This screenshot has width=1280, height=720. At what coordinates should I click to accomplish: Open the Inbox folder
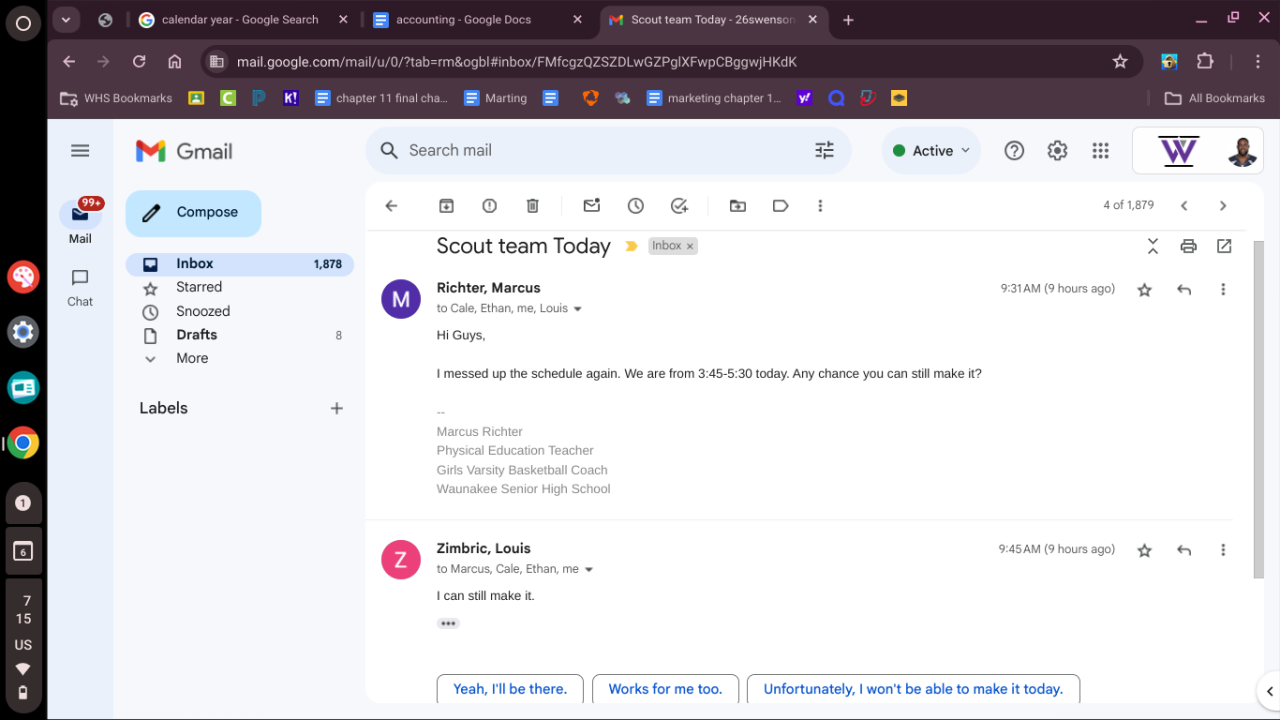239,264
